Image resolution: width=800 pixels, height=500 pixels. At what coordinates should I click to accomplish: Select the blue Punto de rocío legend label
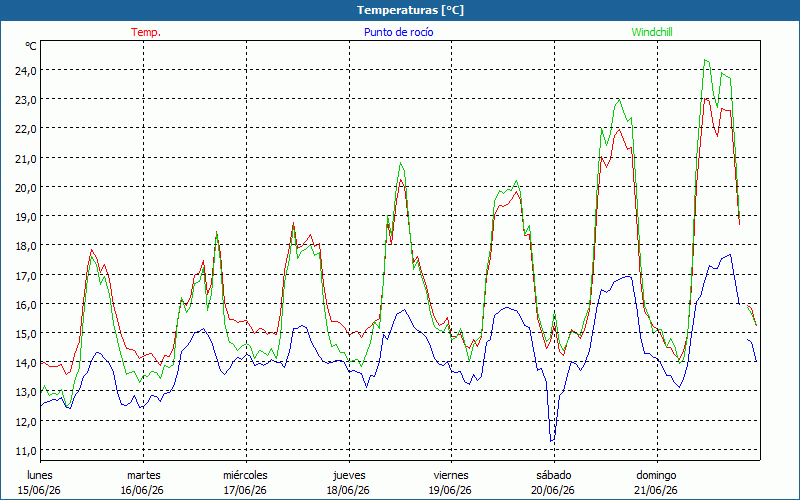(x=398, y=32)
